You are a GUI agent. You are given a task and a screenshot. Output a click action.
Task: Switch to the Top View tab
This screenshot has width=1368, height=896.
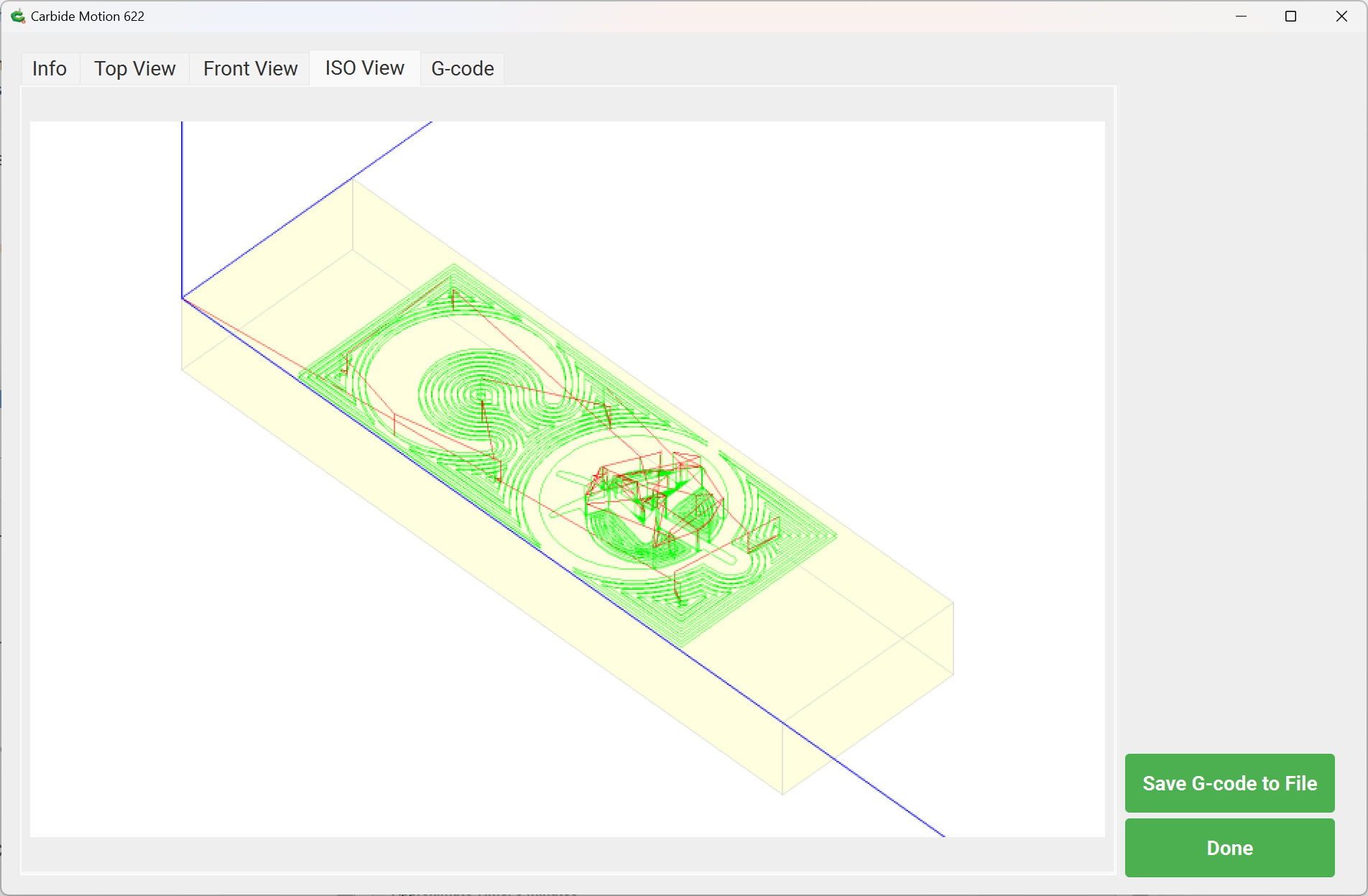coord(134,68)
